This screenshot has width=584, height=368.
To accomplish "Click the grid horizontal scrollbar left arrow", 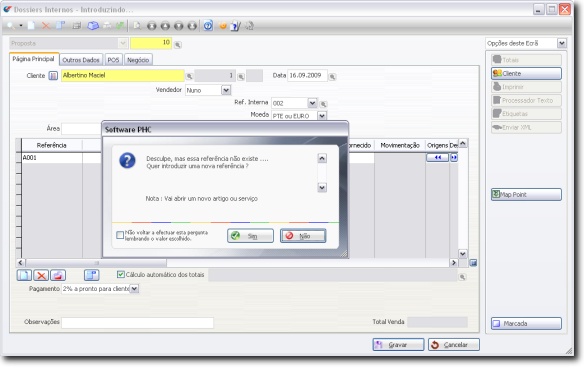I will [x=20, y=263].
